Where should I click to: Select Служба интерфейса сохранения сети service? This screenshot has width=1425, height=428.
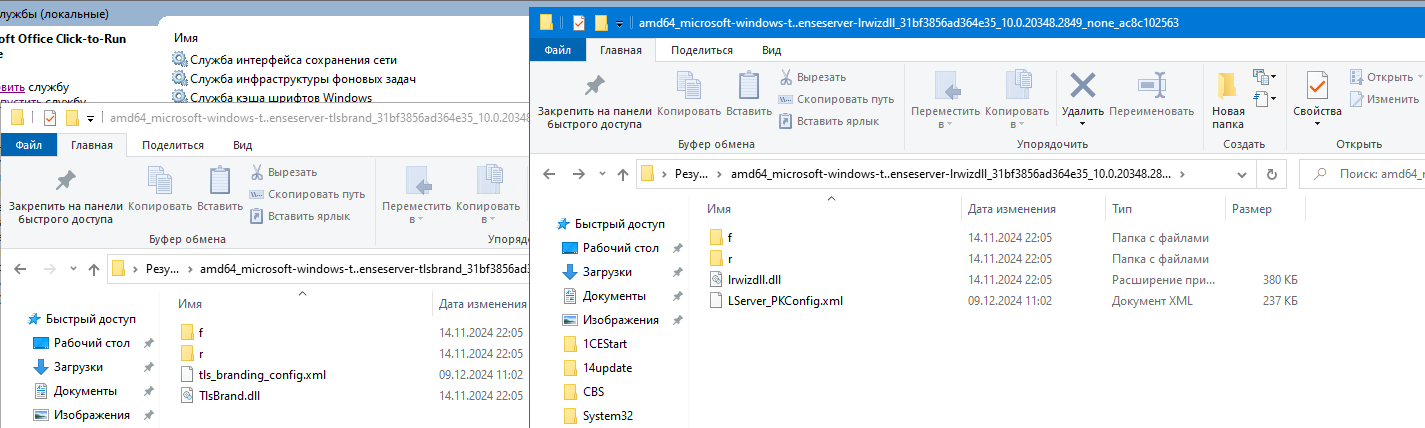pos(284,59)
